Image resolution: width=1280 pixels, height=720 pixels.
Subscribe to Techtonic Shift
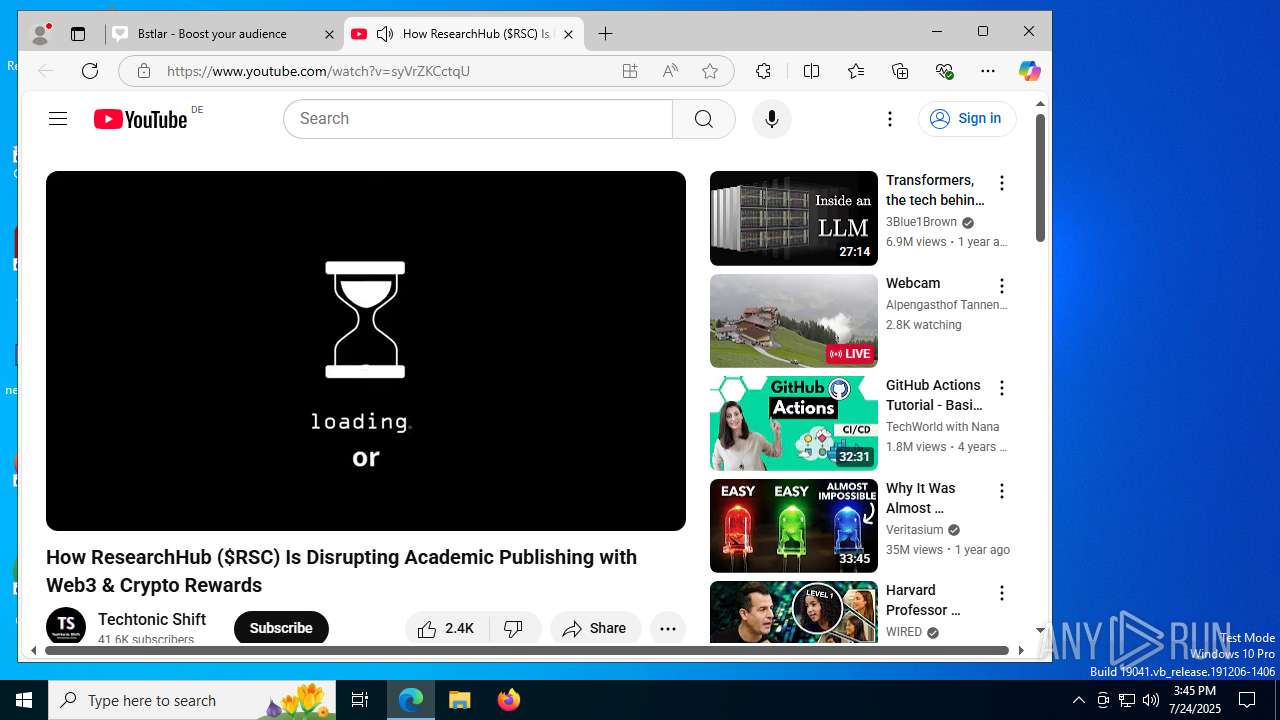[x=281, y=629]
